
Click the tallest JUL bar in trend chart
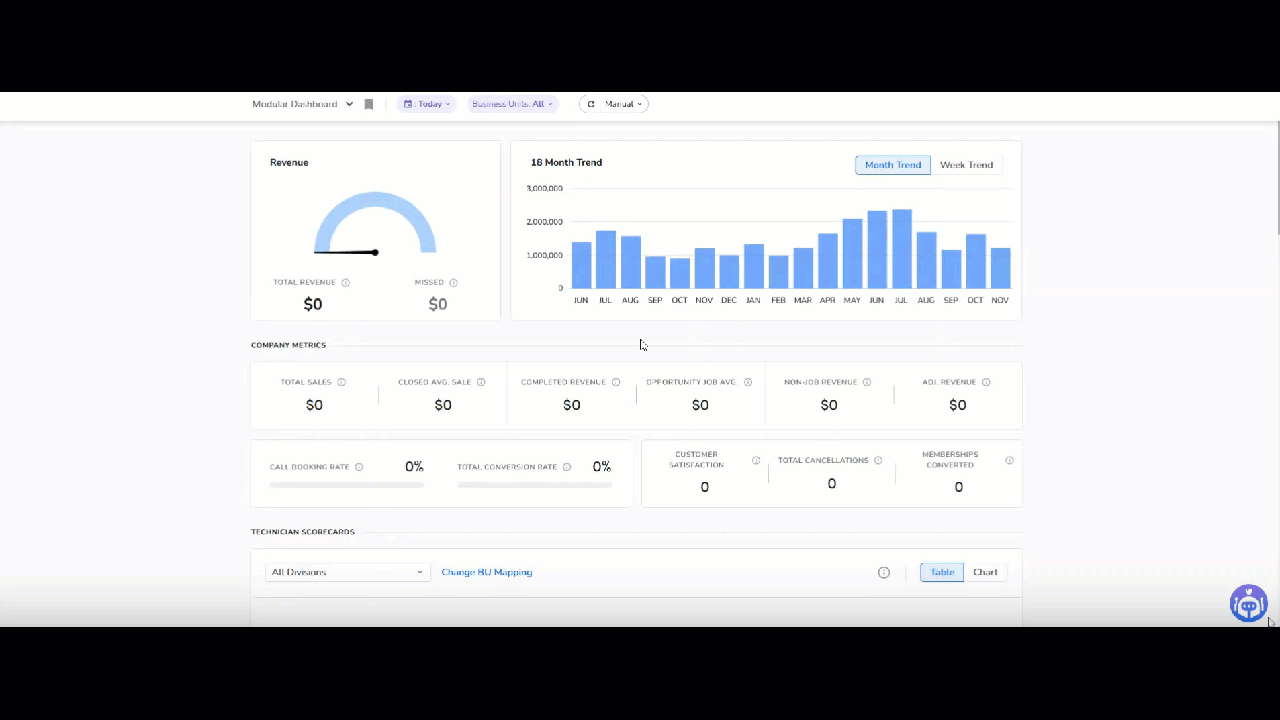coord(902,249)
